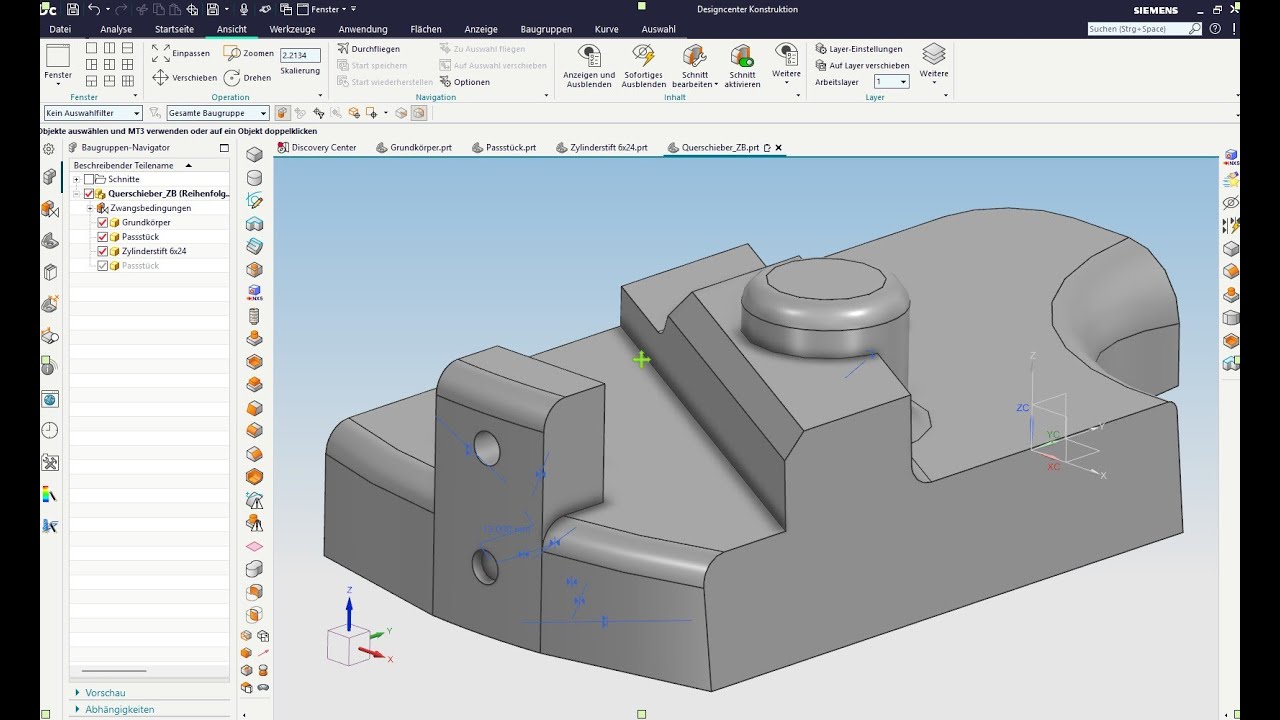Viewport: 1280px width, 720px height.
Task: Select the Zoomen tool
Action: (233, 53)
